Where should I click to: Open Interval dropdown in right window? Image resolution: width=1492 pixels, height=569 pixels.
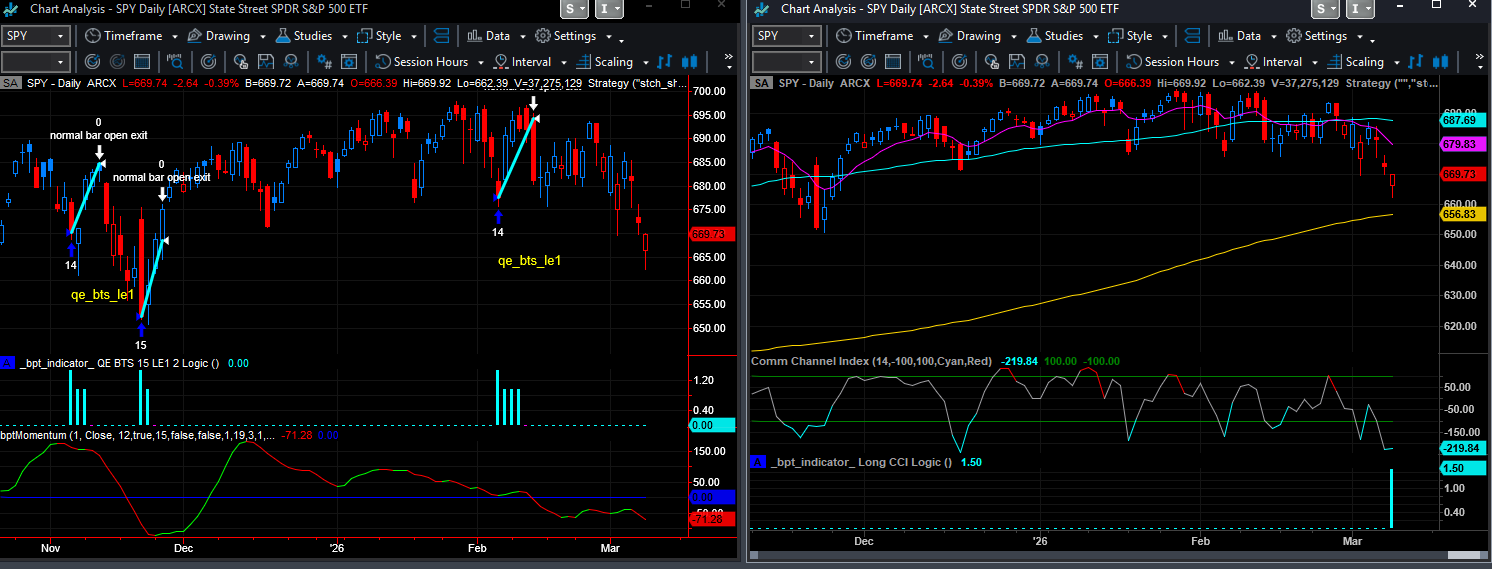click(1280, 62)
